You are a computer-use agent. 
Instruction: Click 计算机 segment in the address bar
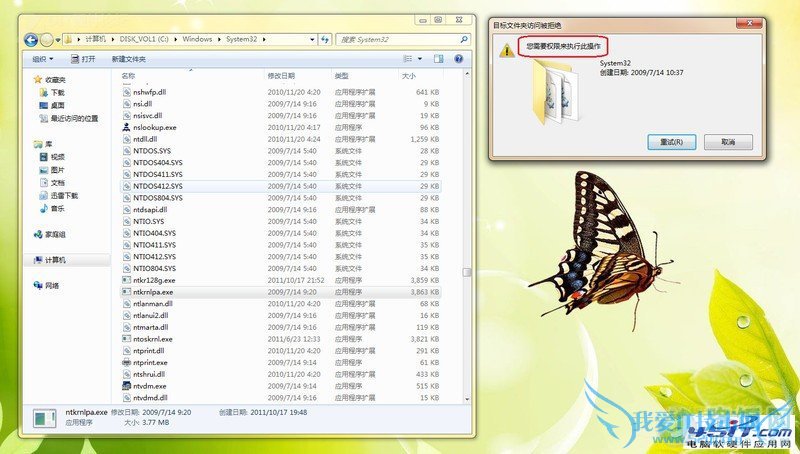point(95,39)
